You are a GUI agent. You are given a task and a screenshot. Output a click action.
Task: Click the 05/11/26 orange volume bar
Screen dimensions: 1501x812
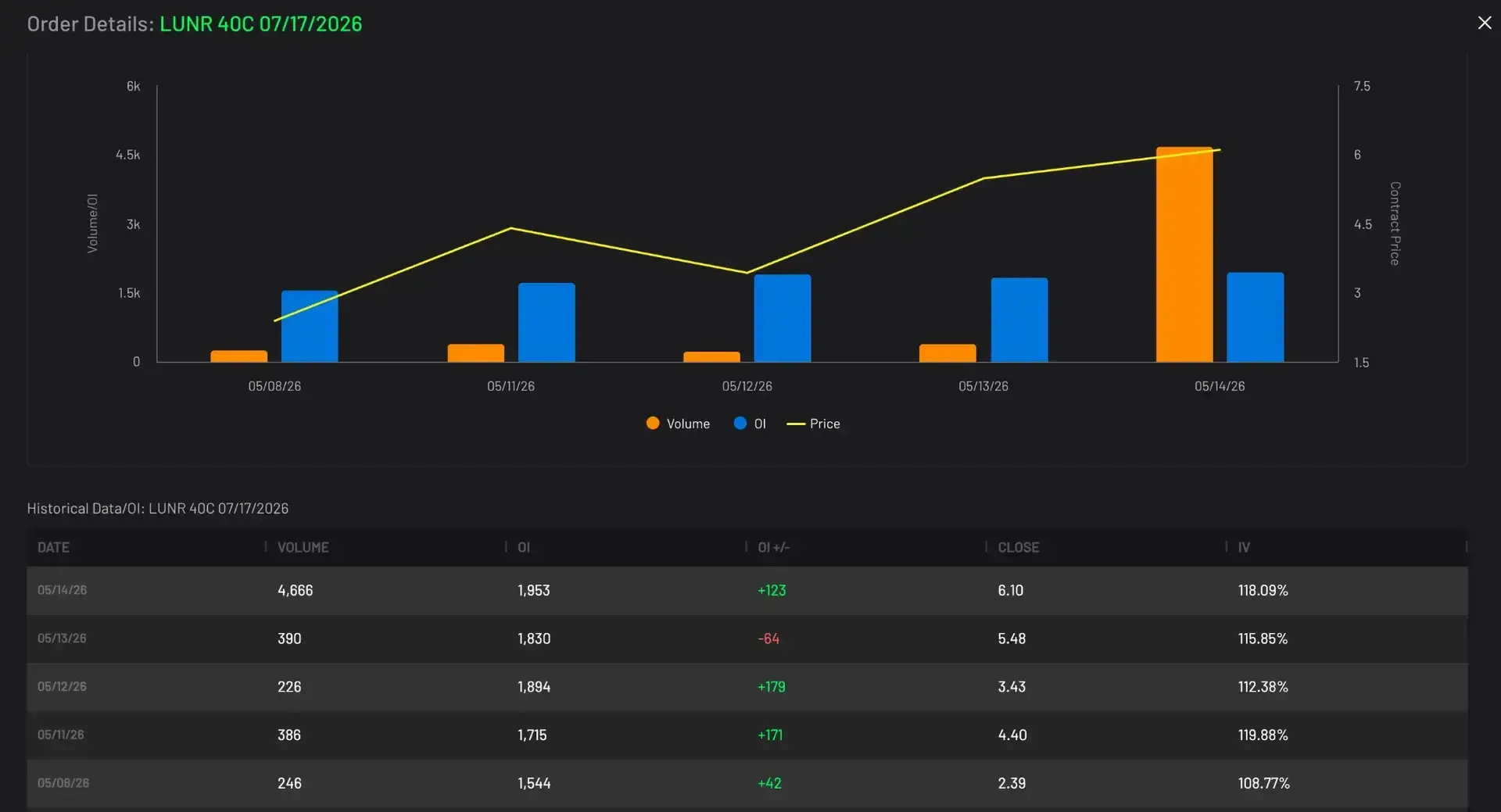click(476, 353)
